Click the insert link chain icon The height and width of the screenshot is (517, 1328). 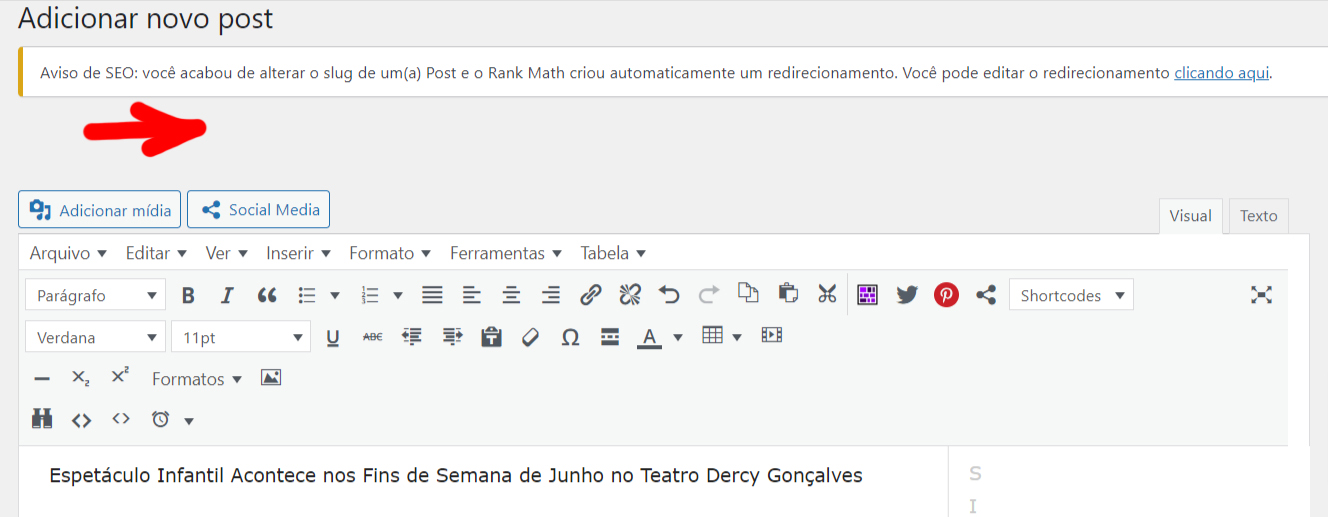[x=591, y=295]
